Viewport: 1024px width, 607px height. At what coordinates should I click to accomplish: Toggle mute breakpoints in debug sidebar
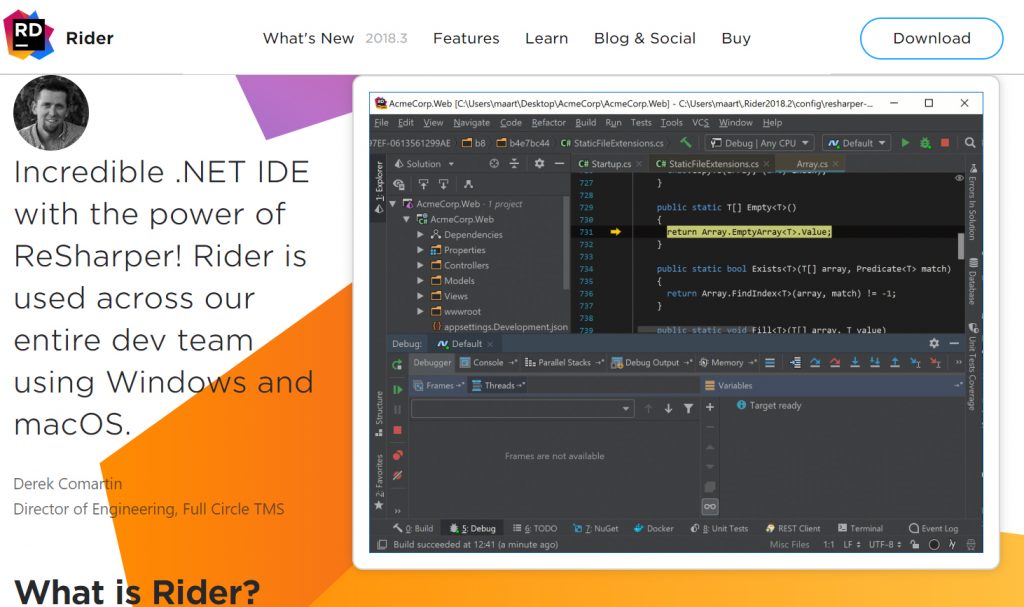(x=398, y=475)
